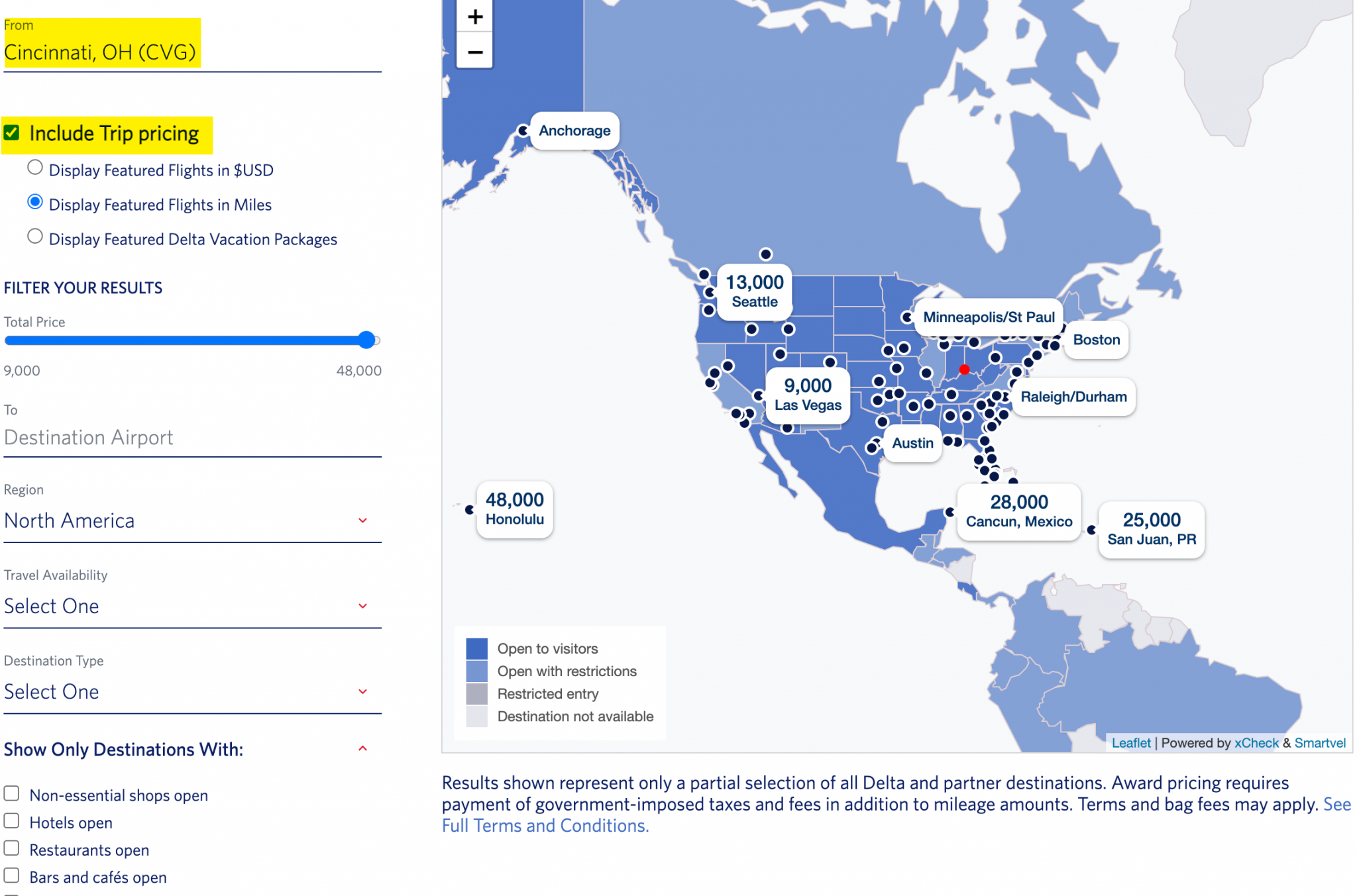This screenshot has height=896, width=1357.
Task: Select the Boston map label
Action: tap(1096, 340)
